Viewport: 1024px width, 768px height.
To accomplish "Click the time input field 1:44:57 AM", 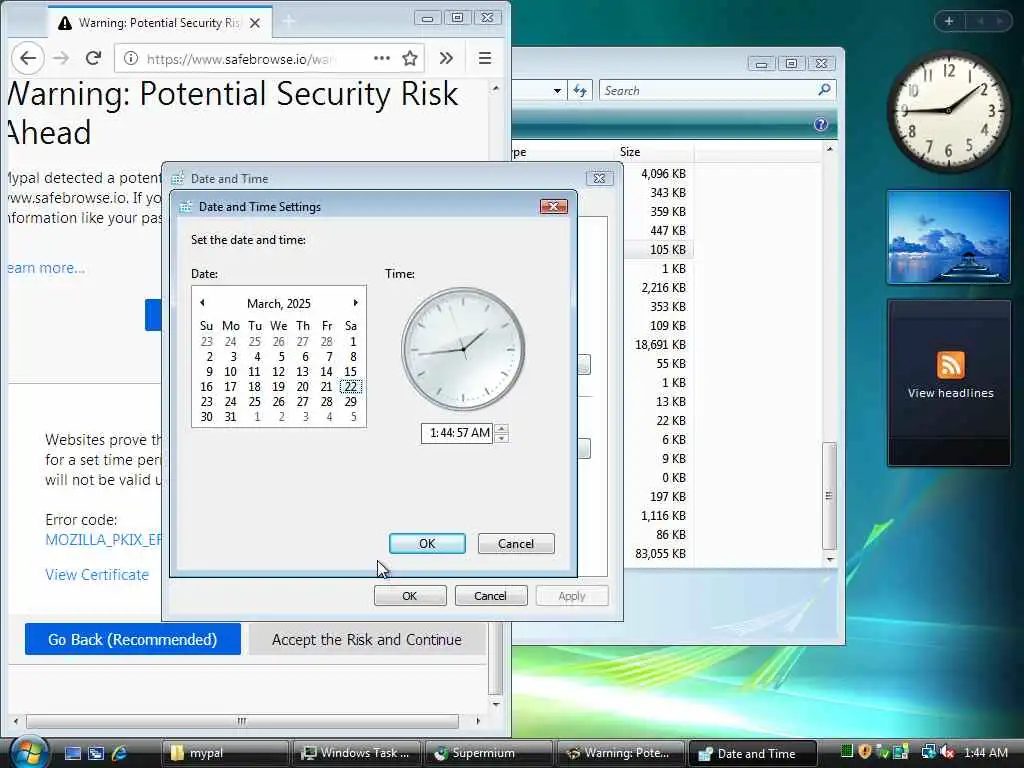I will (x=458, y=433).
